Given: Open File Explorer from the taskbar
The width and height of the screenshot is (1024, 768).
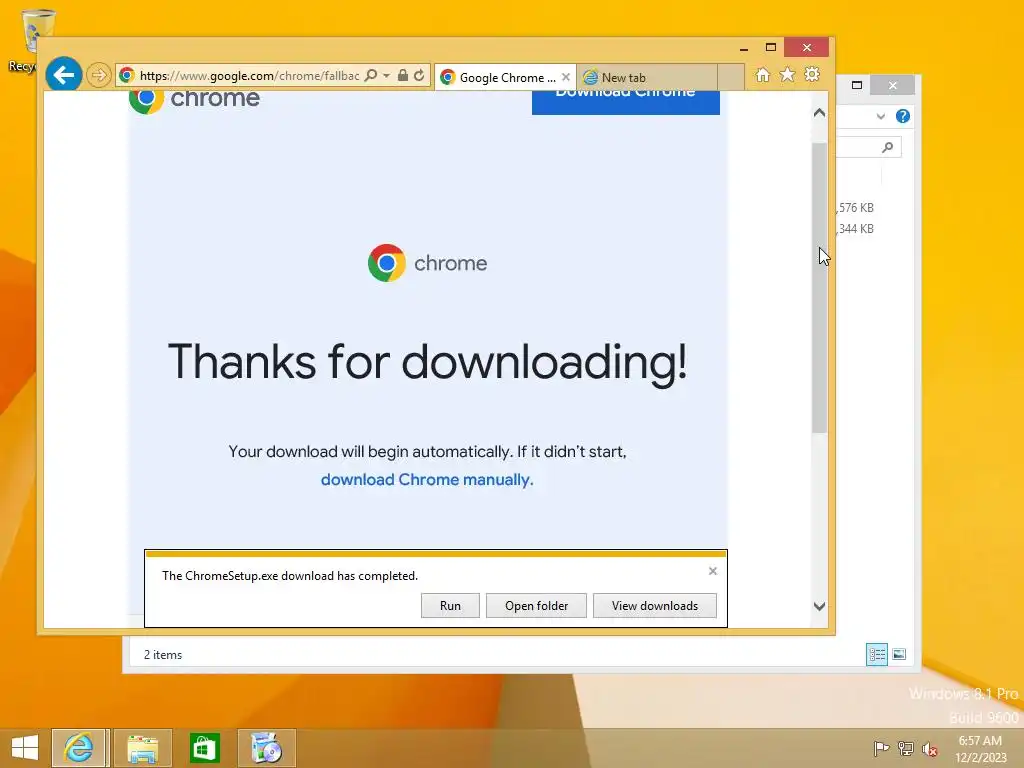Looking at the screenshot, I should coord(142,748).
